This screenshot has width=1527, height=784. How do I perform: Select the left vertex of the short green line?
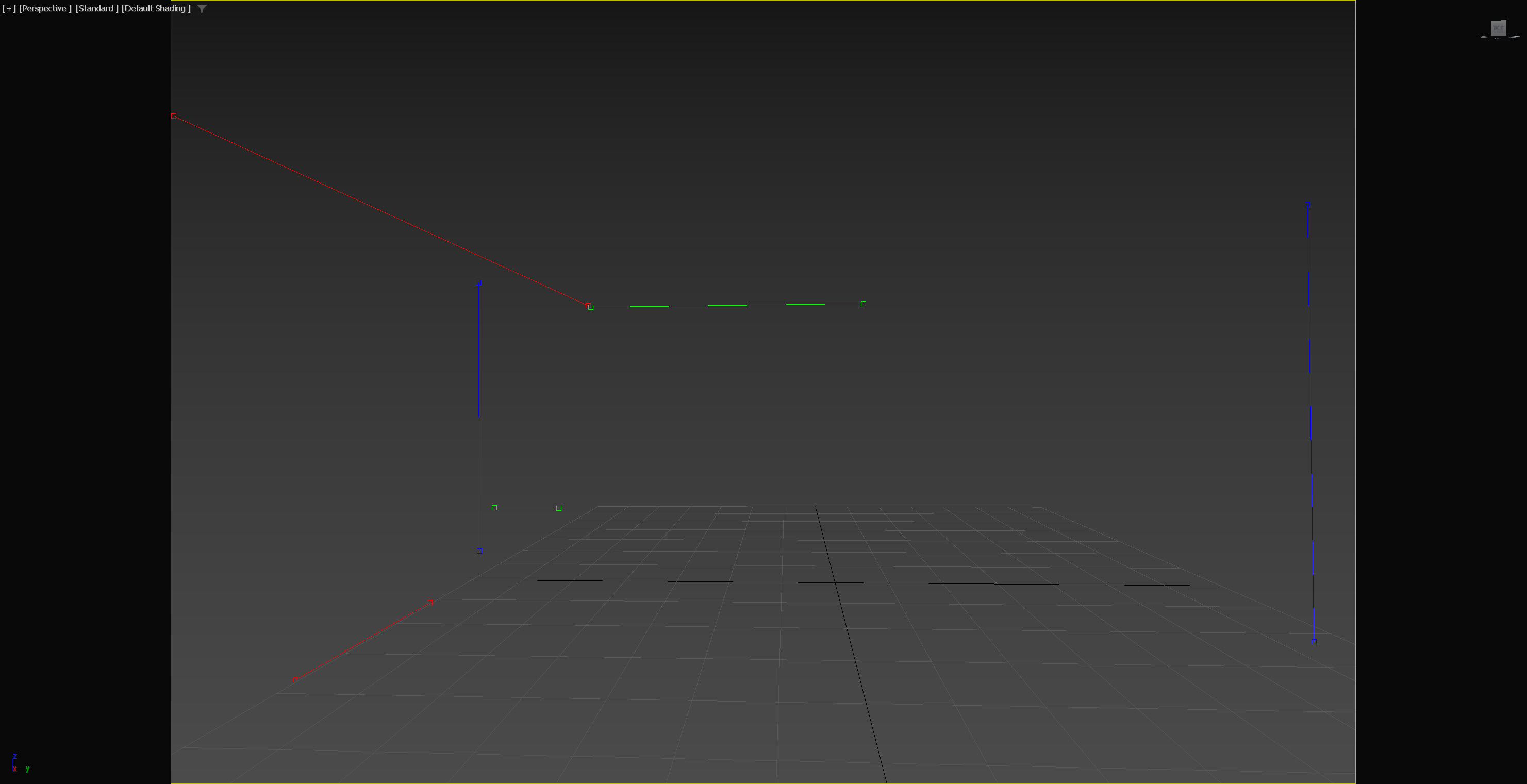point(494,507)
